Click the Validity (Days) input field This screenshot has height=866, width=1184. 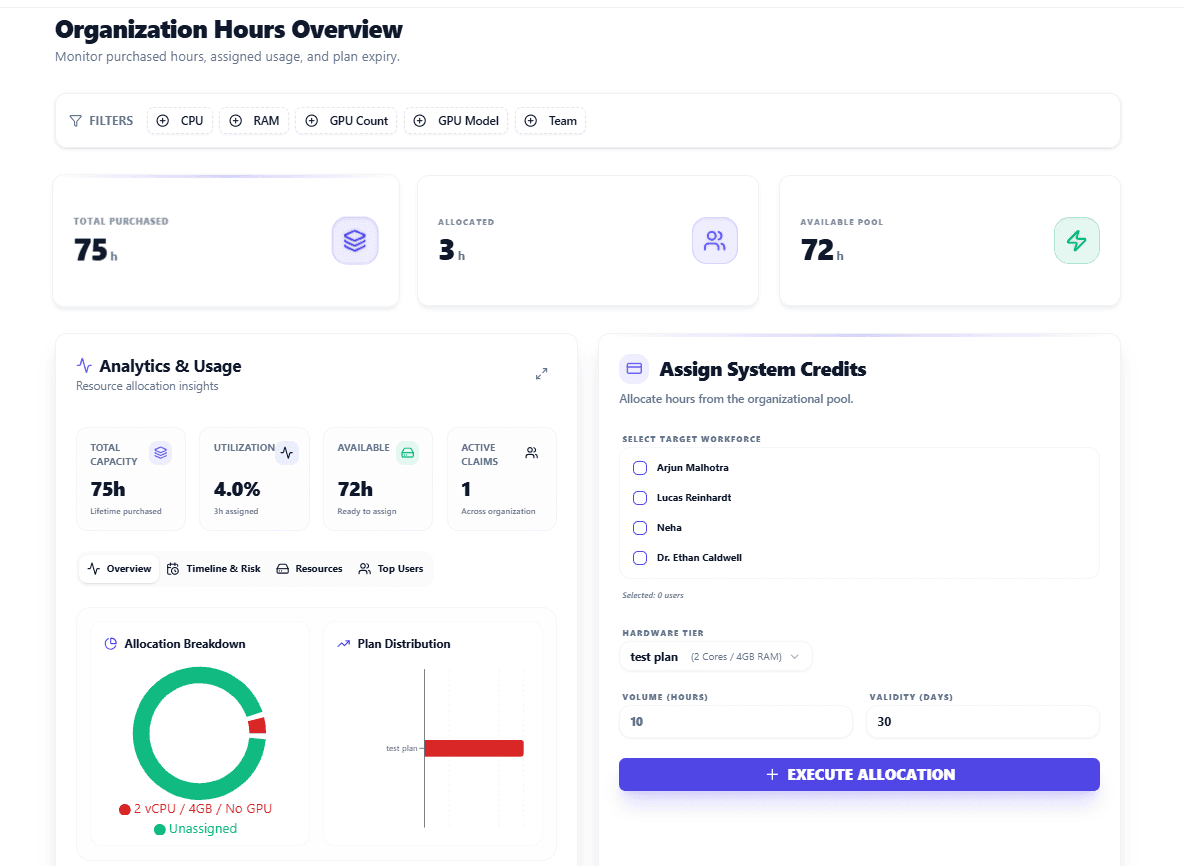[982, 722]
